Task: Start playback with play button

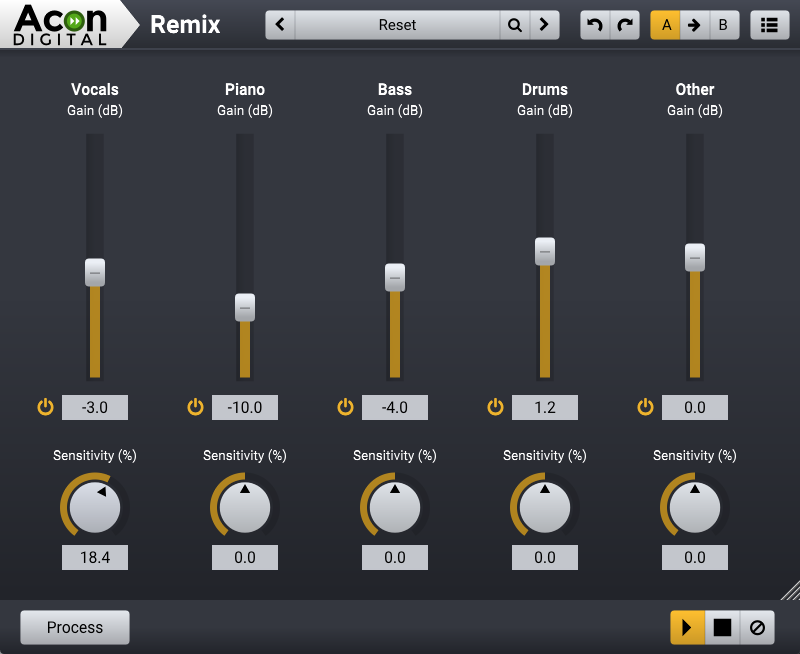Action: [x=687, y=627]
